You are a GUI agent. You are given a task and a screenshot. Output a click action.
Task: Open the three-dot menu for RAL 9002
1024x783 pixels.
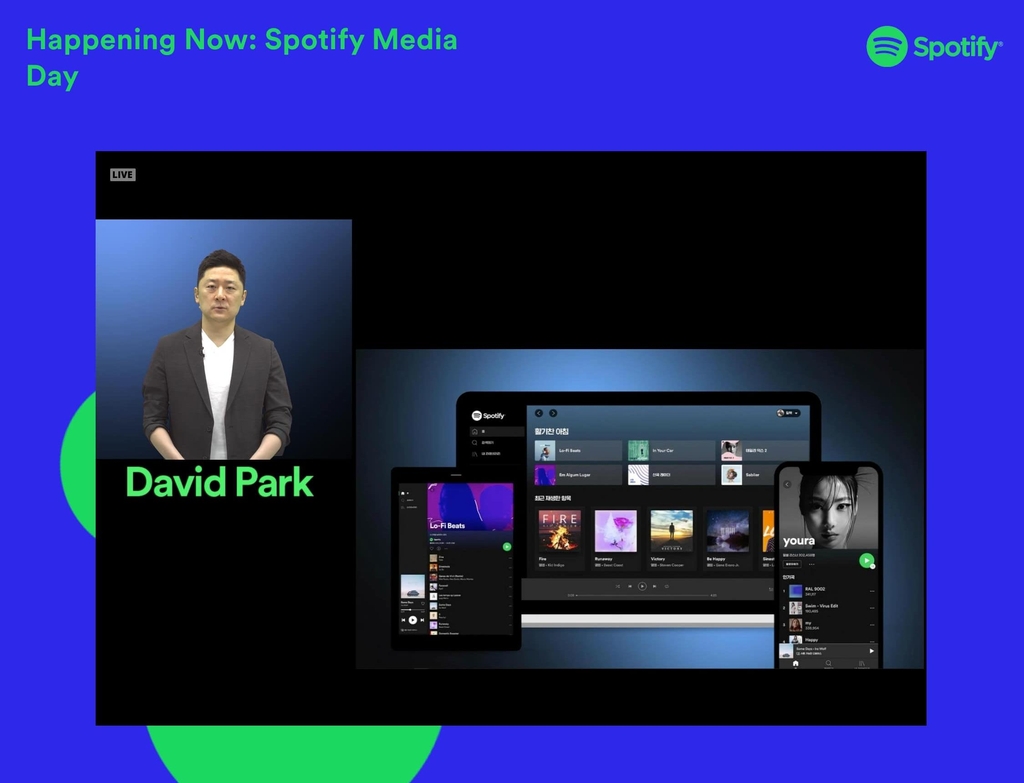(x=871, y=591)
